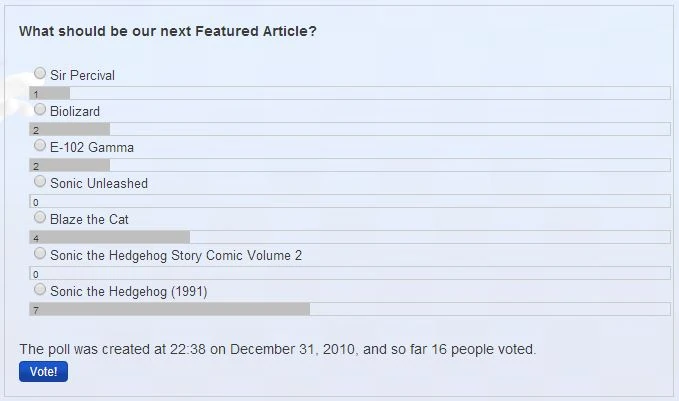Choose the Biolizard radio option
The image size is (679, 401).
[x=40, y=110]
